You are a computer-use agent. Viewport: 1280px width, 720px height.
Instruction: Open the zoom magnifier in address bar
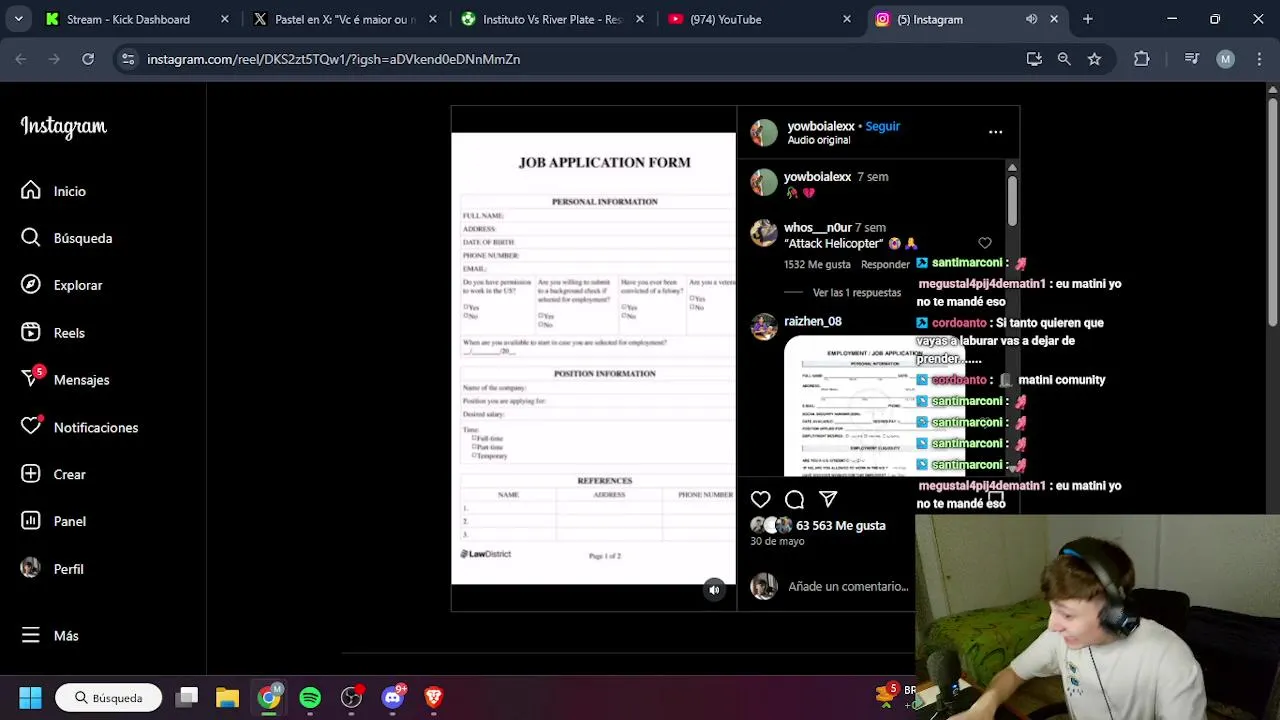pos(1064,59)
